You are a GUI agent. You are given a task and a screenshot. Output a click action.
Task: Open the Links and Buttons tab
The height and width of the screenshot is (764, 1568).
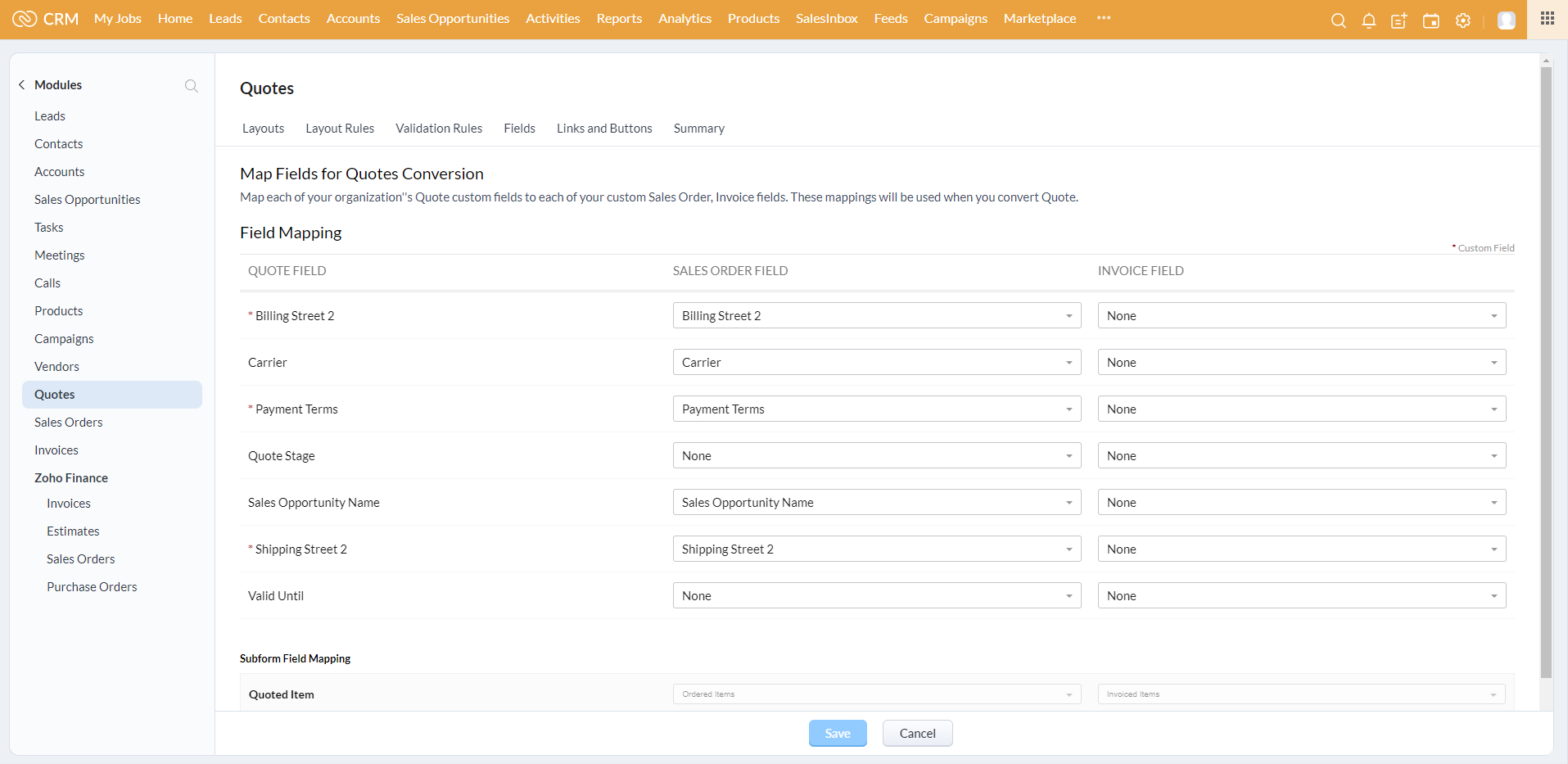click(x=604, y=129)
